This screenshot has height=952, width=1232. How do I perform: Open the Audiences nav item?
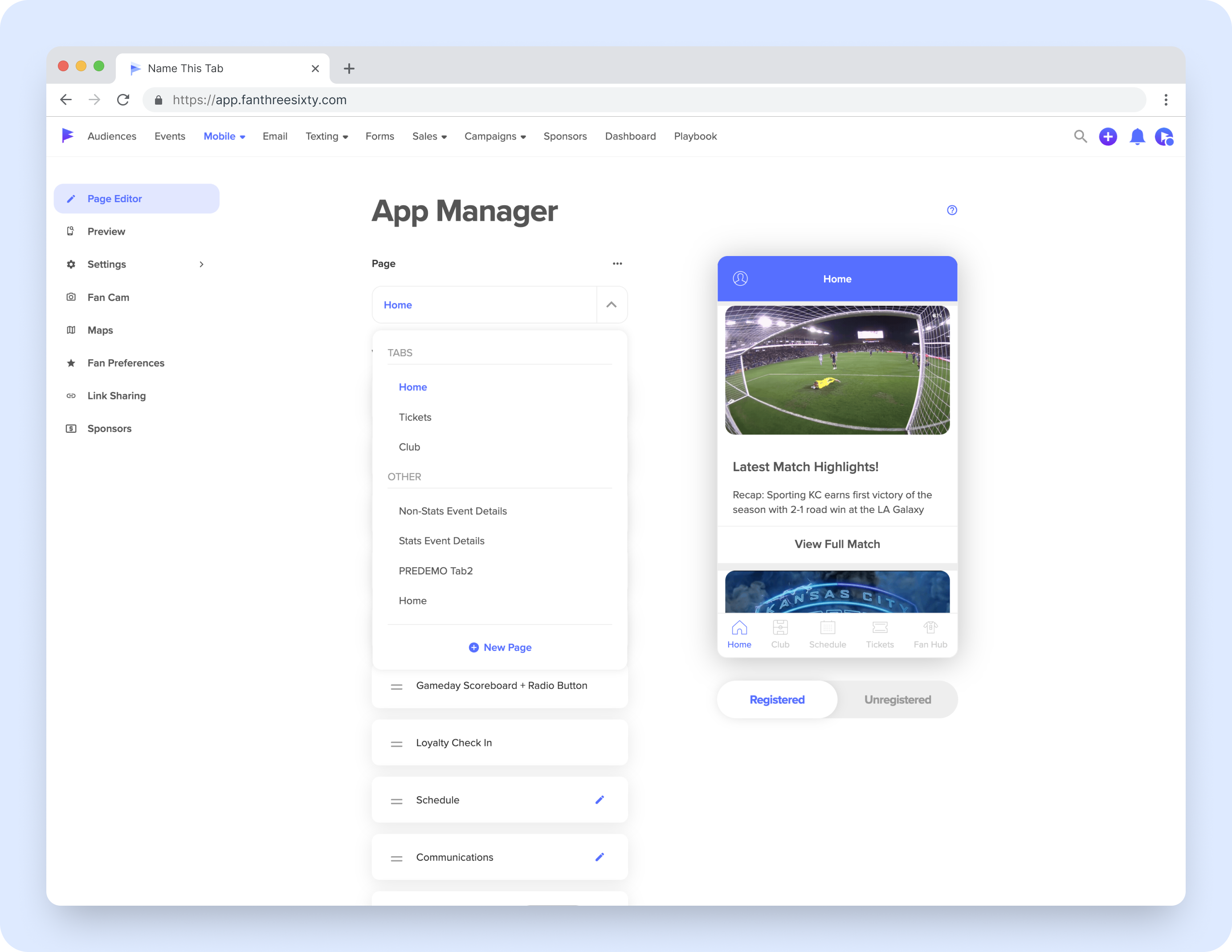(x=112, y=137)
